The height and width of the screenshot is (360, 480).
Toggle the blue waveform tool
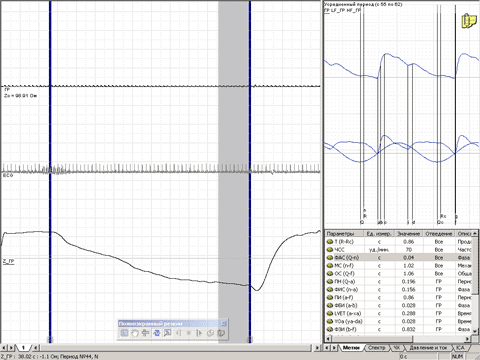[x=156, y=333]
